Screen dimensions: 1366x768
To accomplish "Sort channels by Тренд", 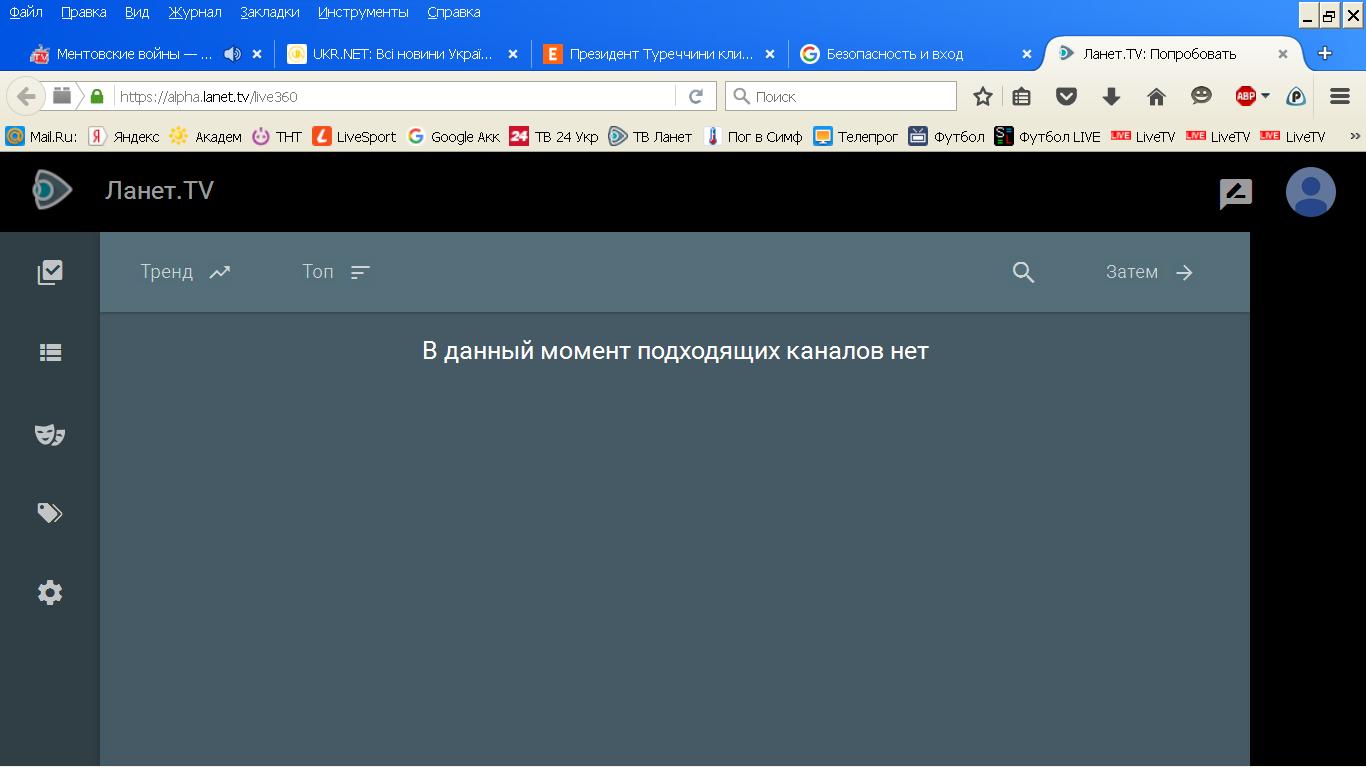I will [185, 272].
